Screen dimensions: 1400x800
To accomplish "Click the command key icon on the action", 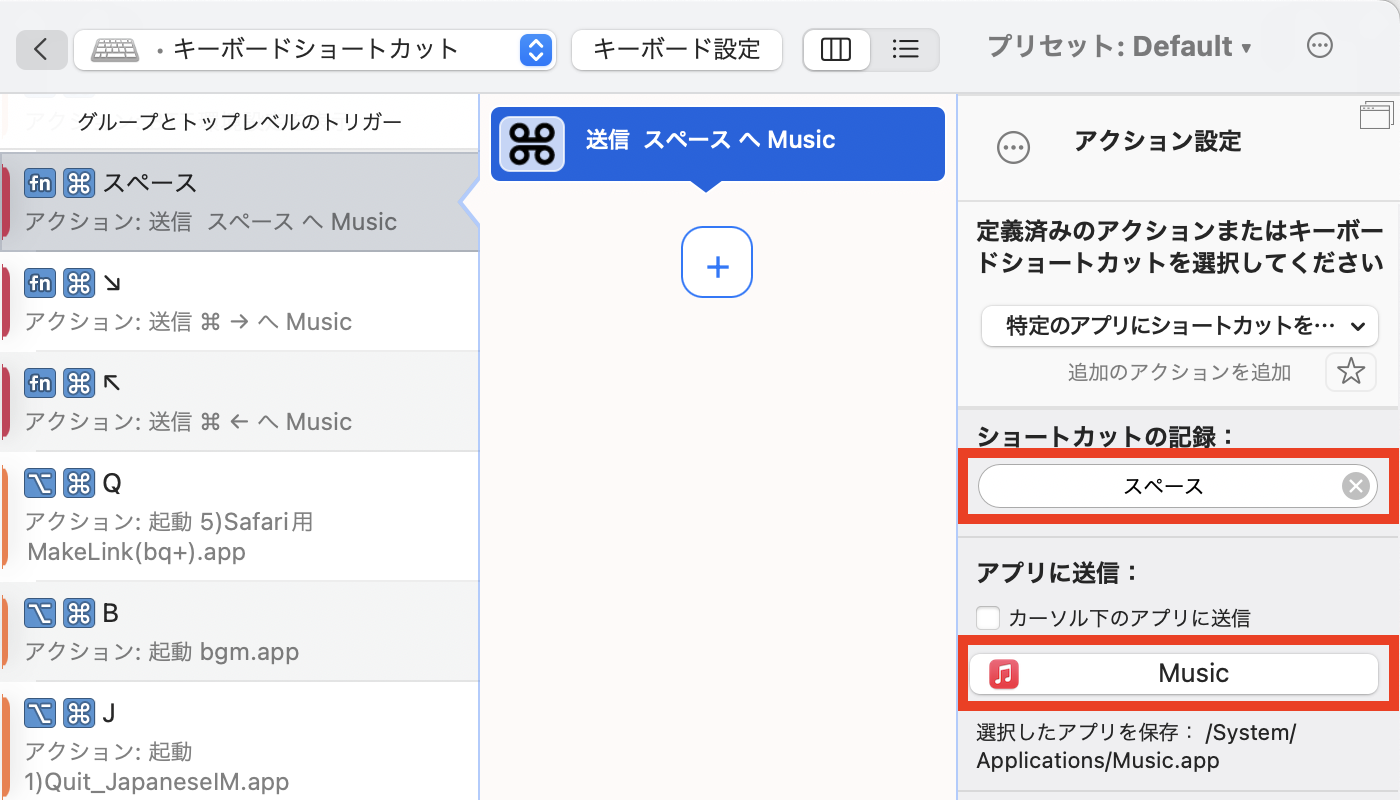I will coord(532,144).
